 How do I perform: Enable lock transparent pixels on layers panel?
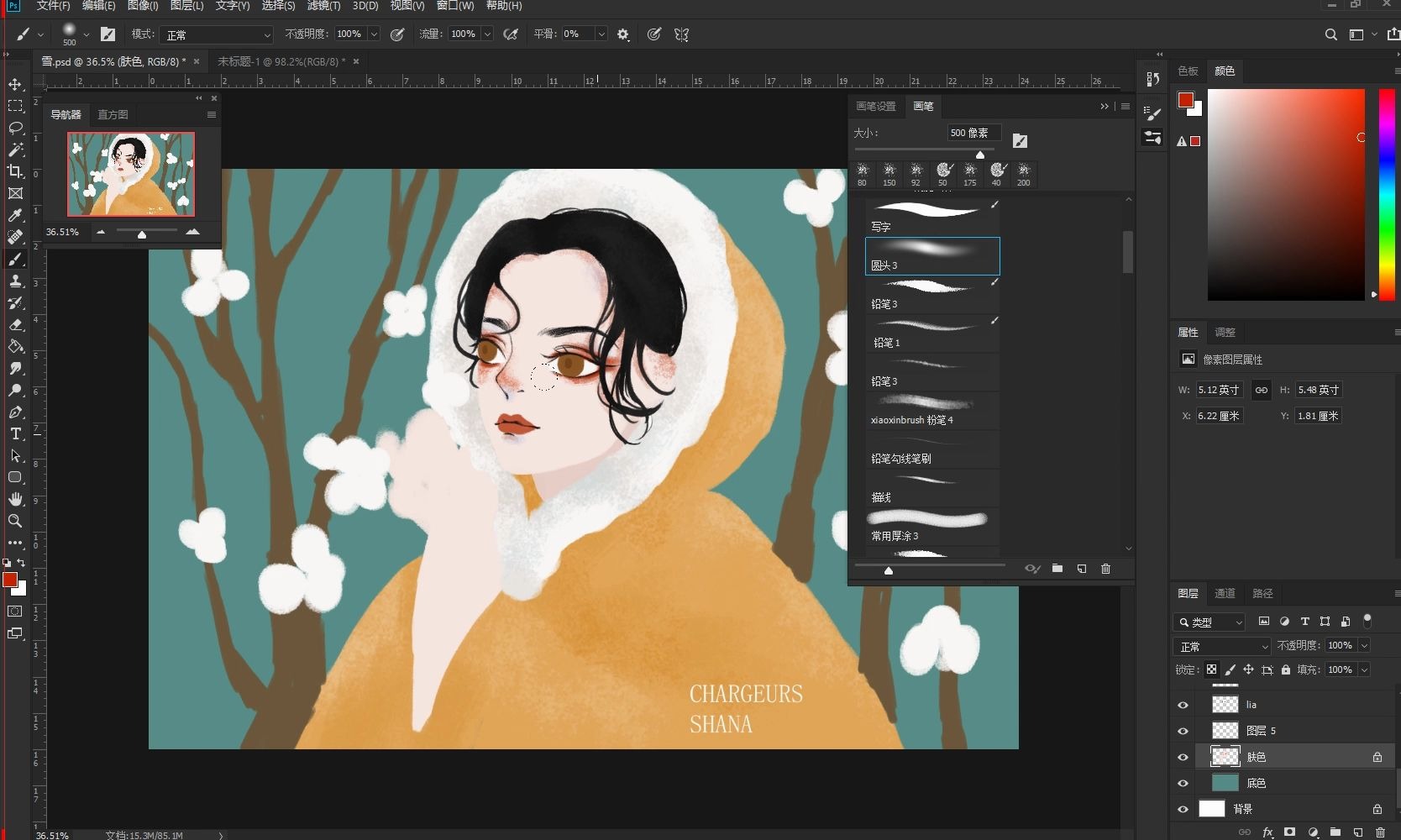pyautogui.click(x=1211, y=669)
